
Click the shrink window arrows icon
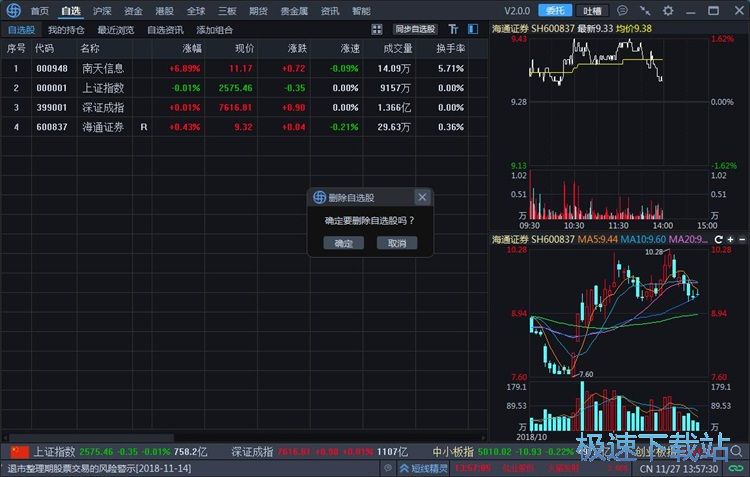645,10
